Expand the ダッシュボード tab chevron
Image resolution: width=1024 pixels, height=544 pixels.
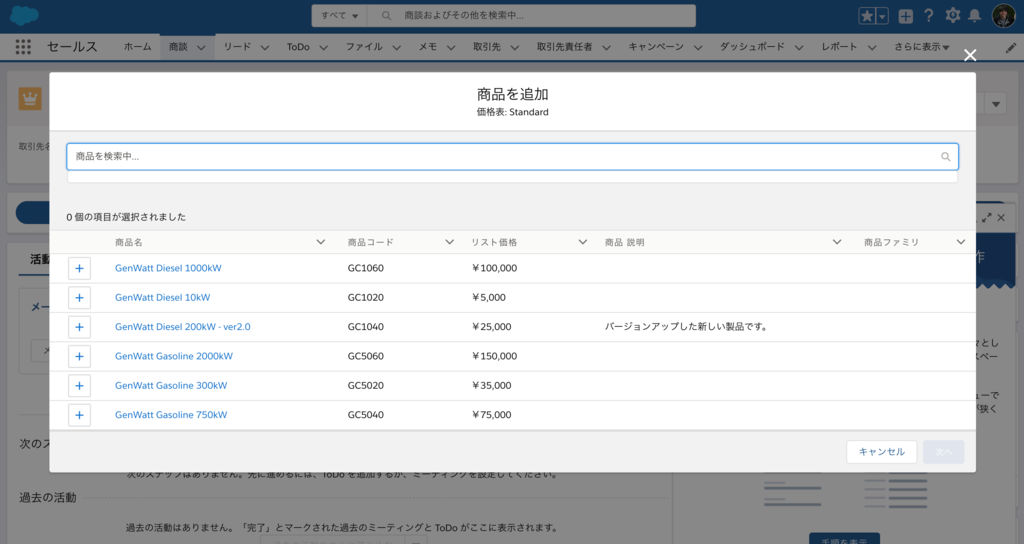click(x=799, y=48)
